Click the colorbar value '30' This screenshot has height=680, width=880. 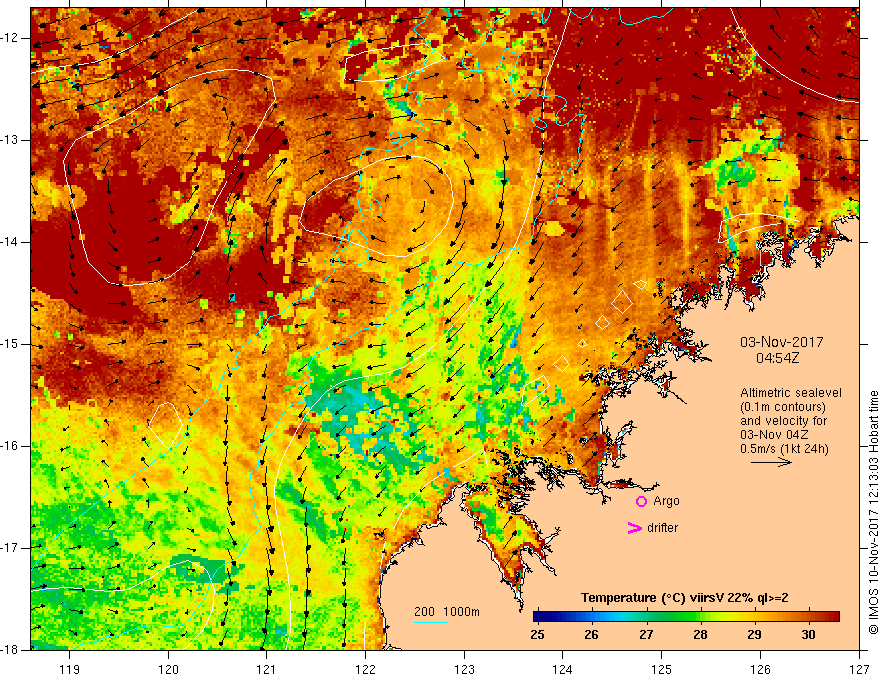808,635
